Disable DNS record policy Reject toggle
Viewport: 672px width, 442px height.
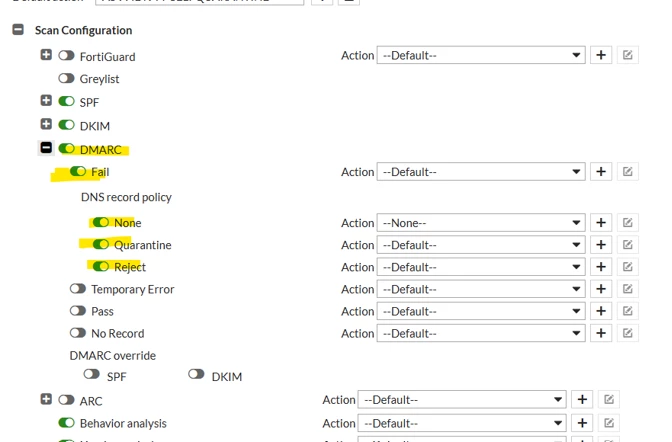point(101,267)
